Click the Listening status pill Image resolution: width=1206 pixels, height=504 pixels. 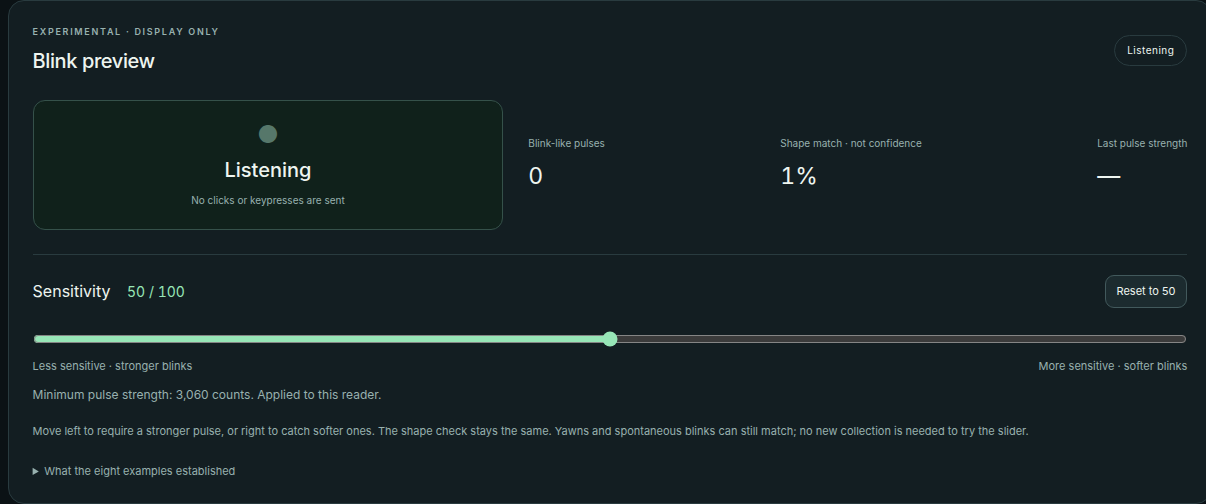coord(1150,50)
